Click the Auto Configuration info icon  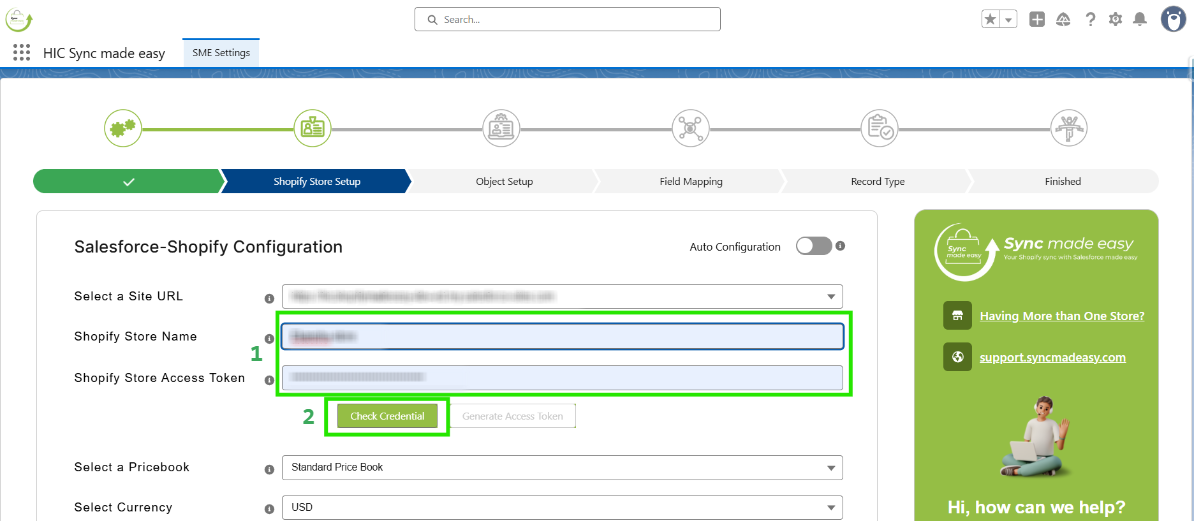pyautogui.click(x=840, y=246)
